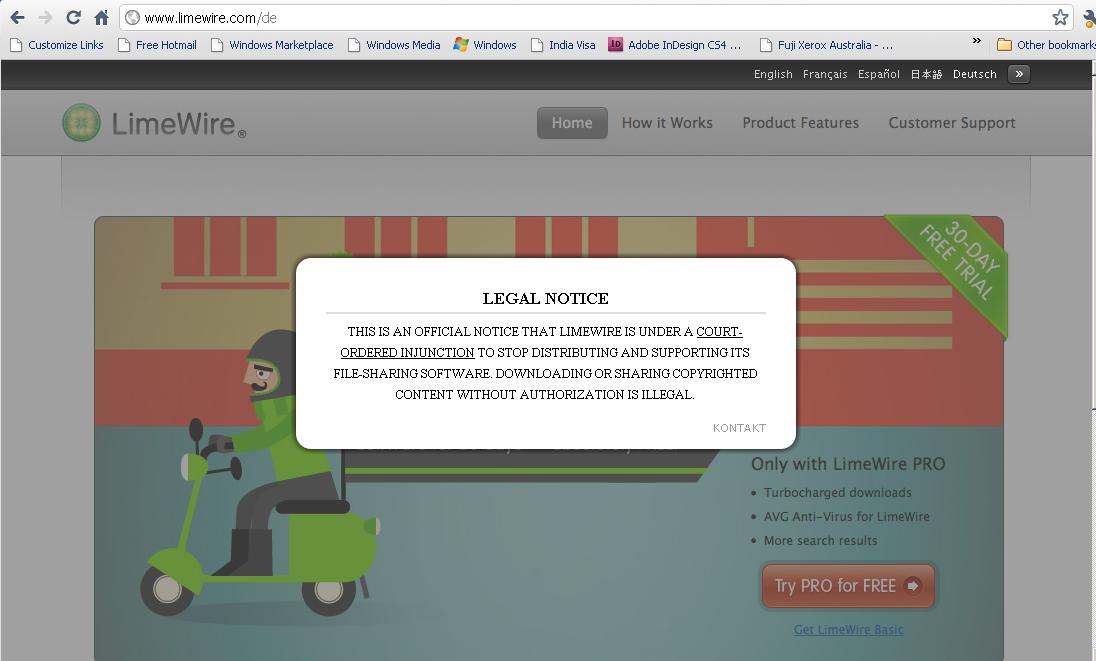Screen dimensions: 1096x661
Task: Click the KONTAKT link in the notice
Action: [739, 428]
